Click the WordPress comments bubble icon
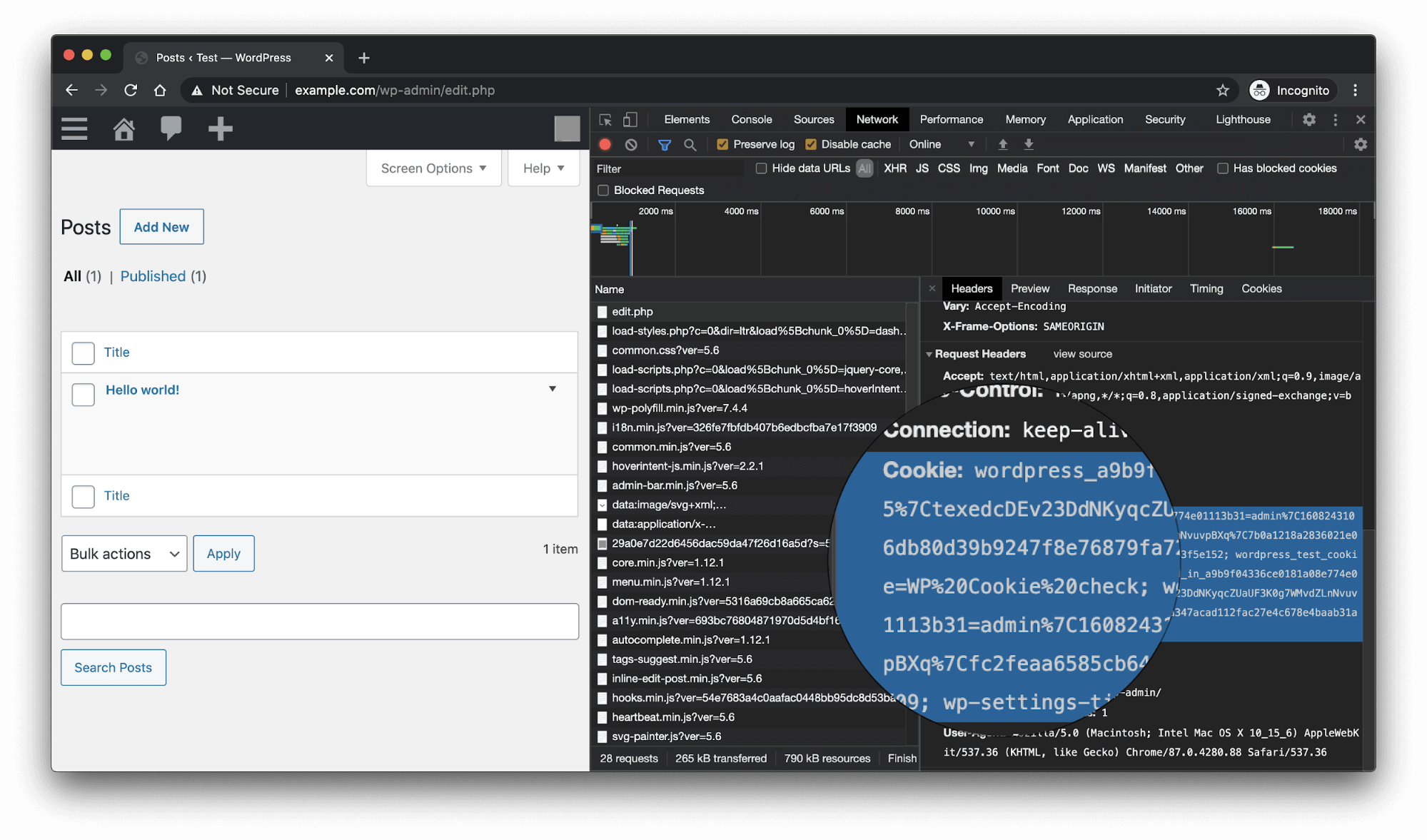Image resolution: width=1427 pixels, height=840 pixels. pos(171,129)
